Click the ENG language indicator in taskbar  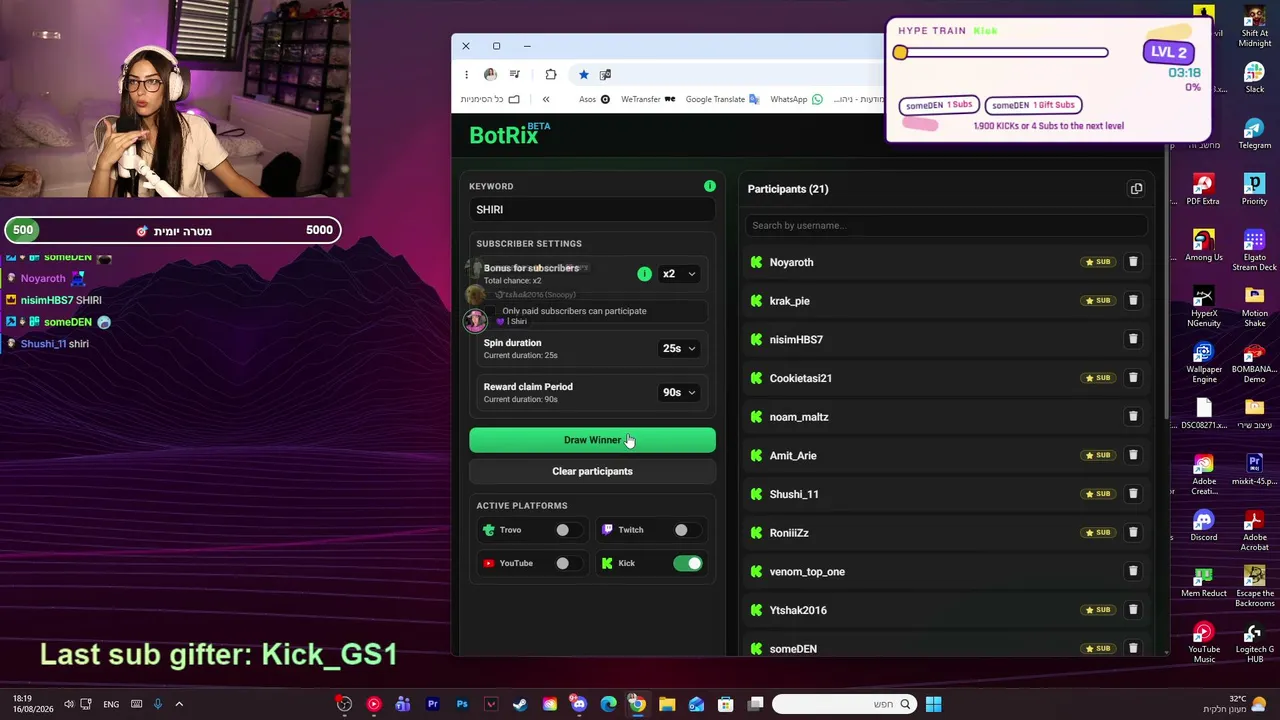(x=111, y=705)
